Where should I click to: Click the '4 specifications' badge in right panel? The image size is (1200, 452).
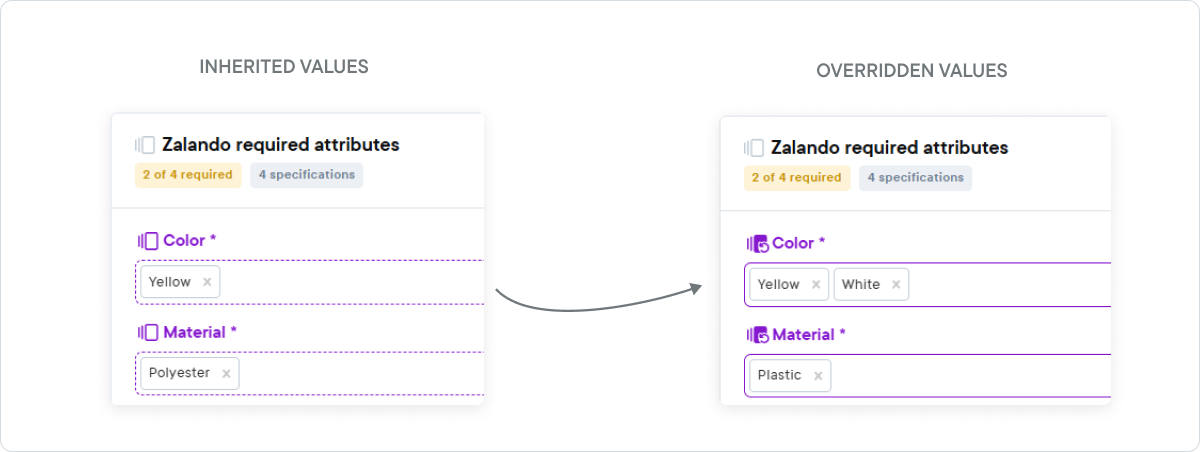coord(916,178)
